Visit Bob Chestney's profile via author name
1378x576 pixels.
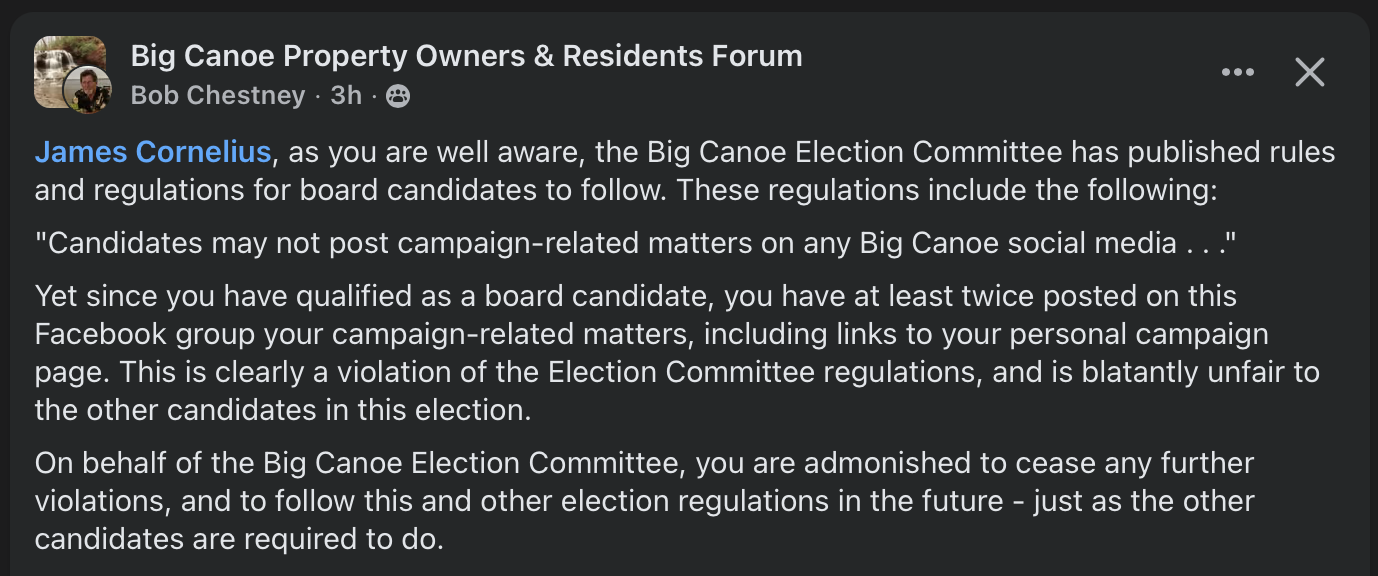point(218,95)
